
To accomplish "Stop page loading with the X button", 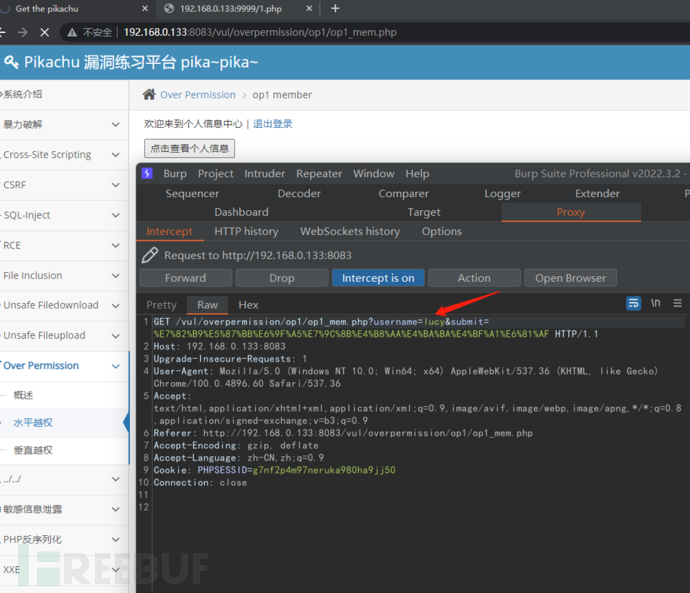I will click(x=44, y=32).
